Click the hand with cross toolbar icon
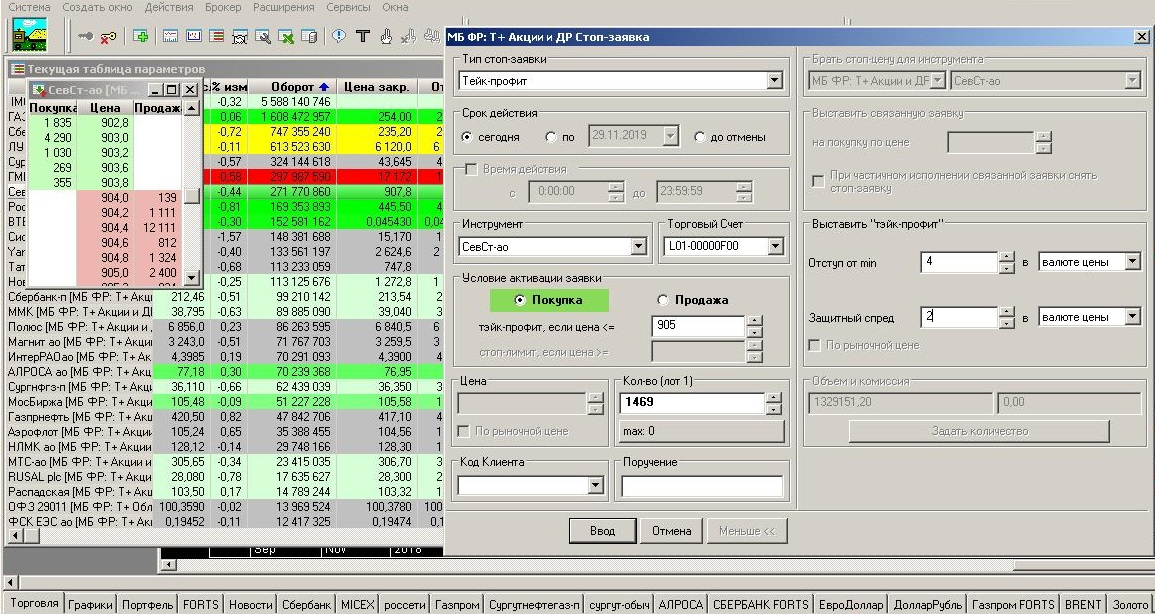Viewport: 1155px width, 614px height. point(410,36)
